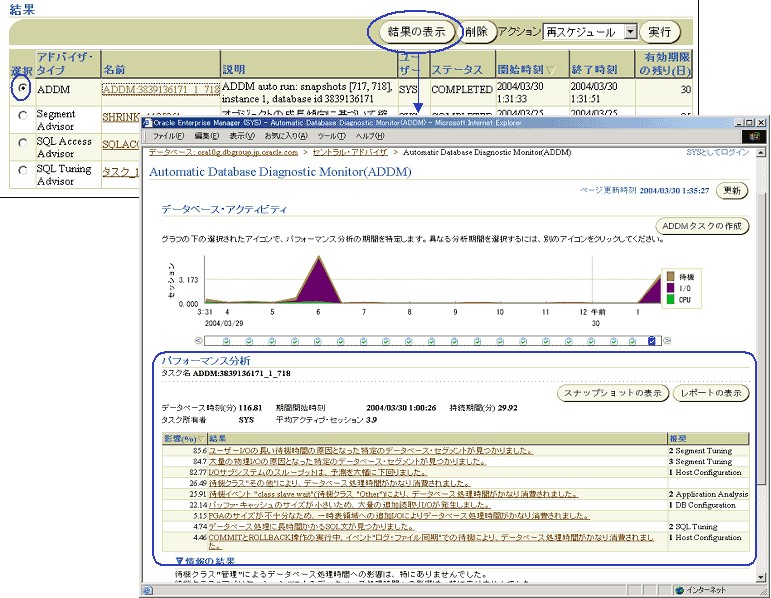Click the sort arrow on 開始時刻 column
Screen dimensions: 771x598
click(551, 71)
